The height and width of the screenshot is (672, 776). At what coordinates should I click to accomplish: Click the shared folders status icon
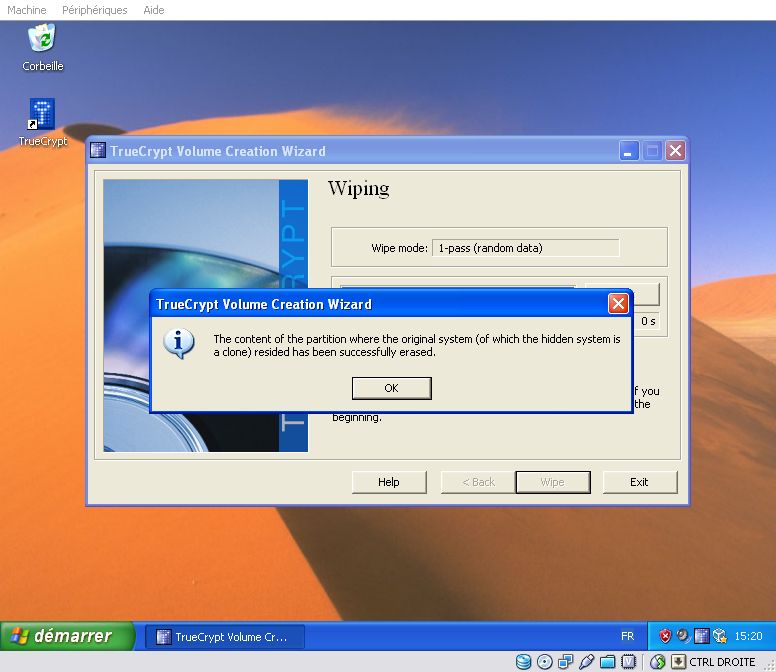[607, 662]
